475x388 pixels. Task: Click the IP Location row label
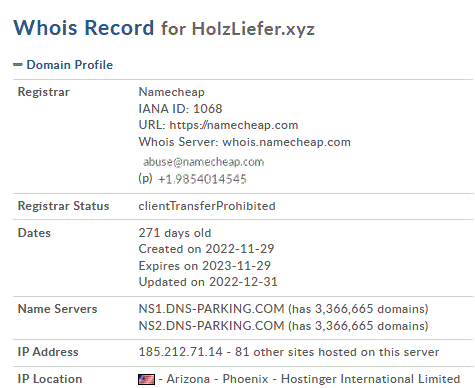[50, 379]
